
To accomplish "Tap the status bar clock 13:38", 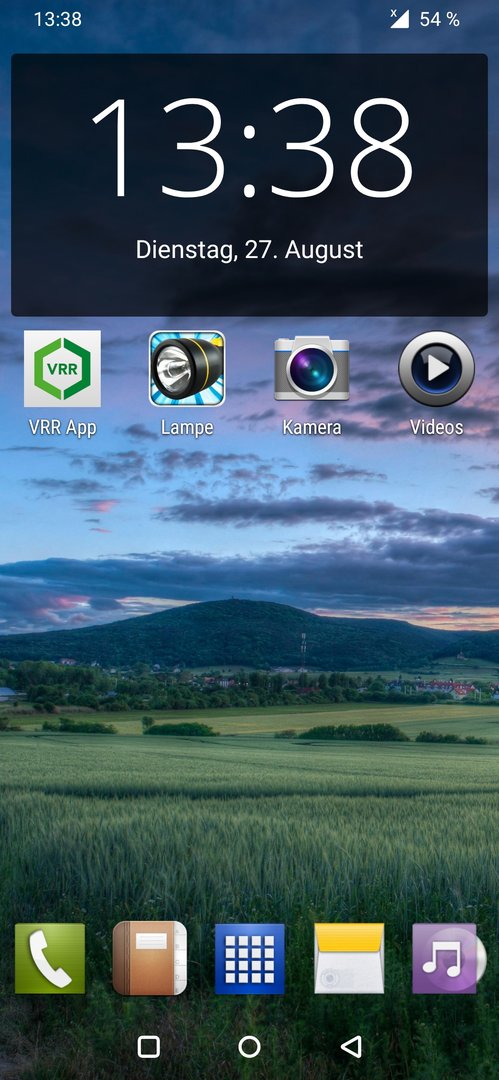I will (x=58, y=19).
